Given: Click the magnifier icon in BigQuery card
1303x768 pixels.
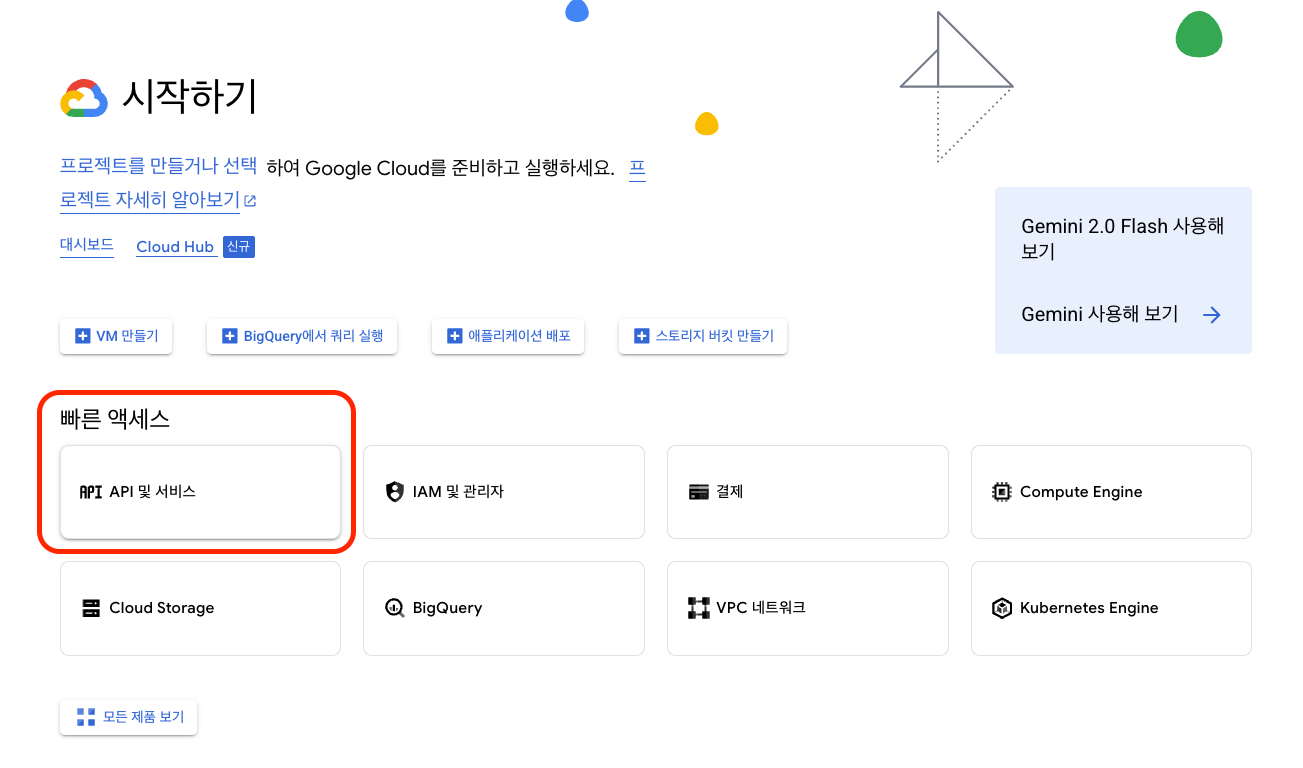Looking at the screenshot, I should pyautogui.click(x=395, y=608).
